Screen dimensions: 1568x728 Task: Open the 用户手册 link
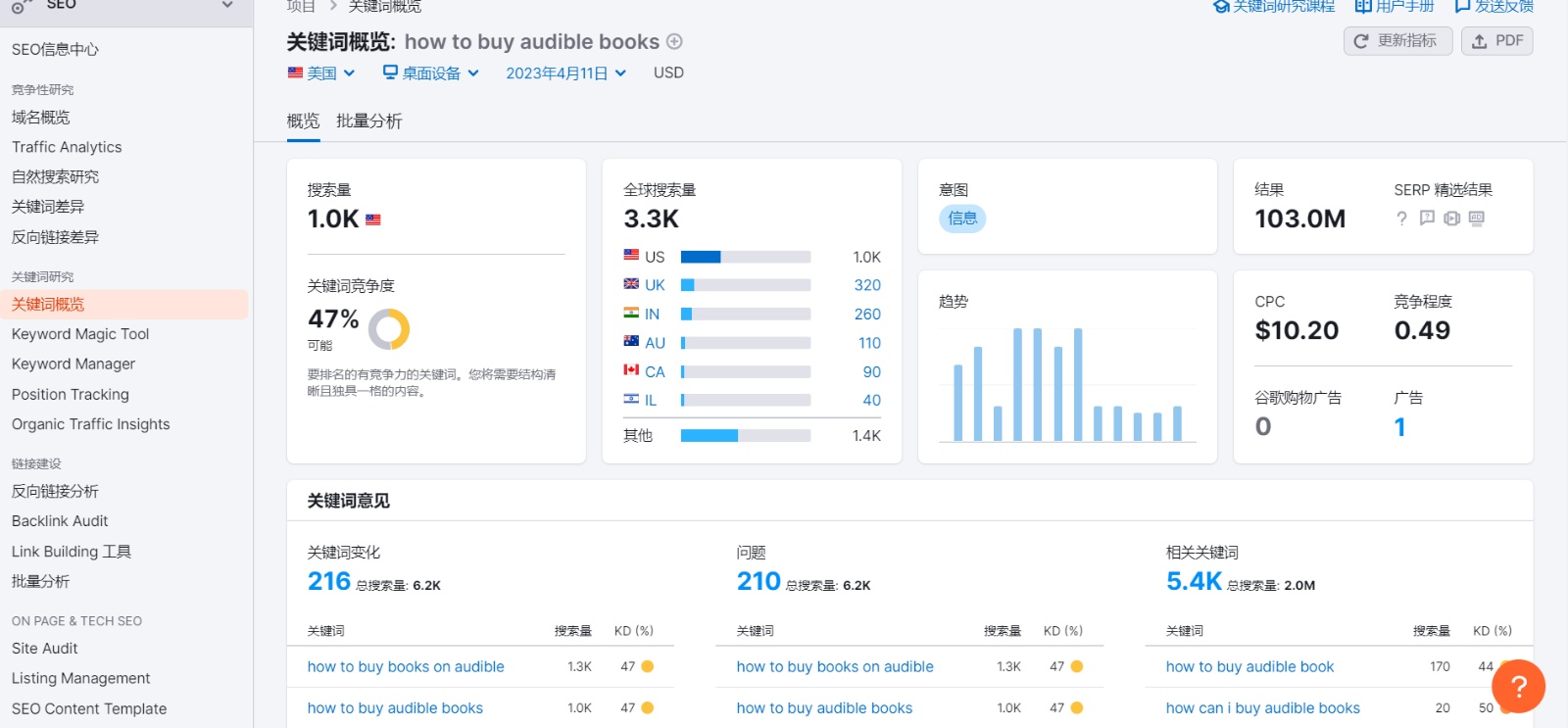[1395, 6]
